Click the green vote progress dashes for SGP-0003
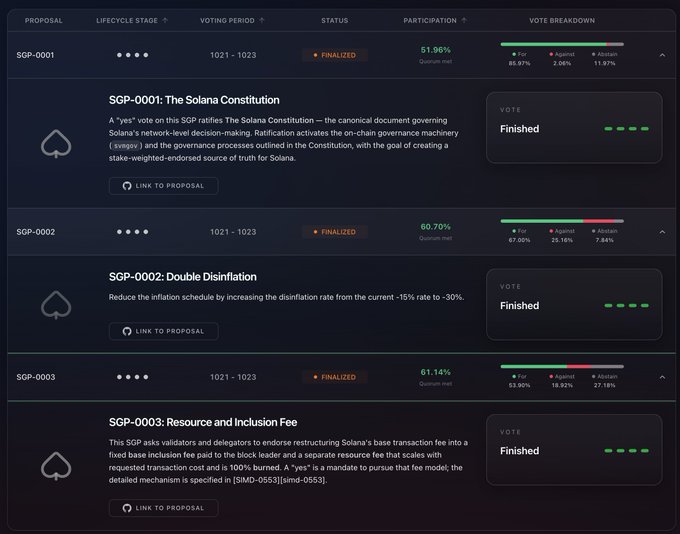The height and width of the screenshot is (534, 680). [626, 451]
